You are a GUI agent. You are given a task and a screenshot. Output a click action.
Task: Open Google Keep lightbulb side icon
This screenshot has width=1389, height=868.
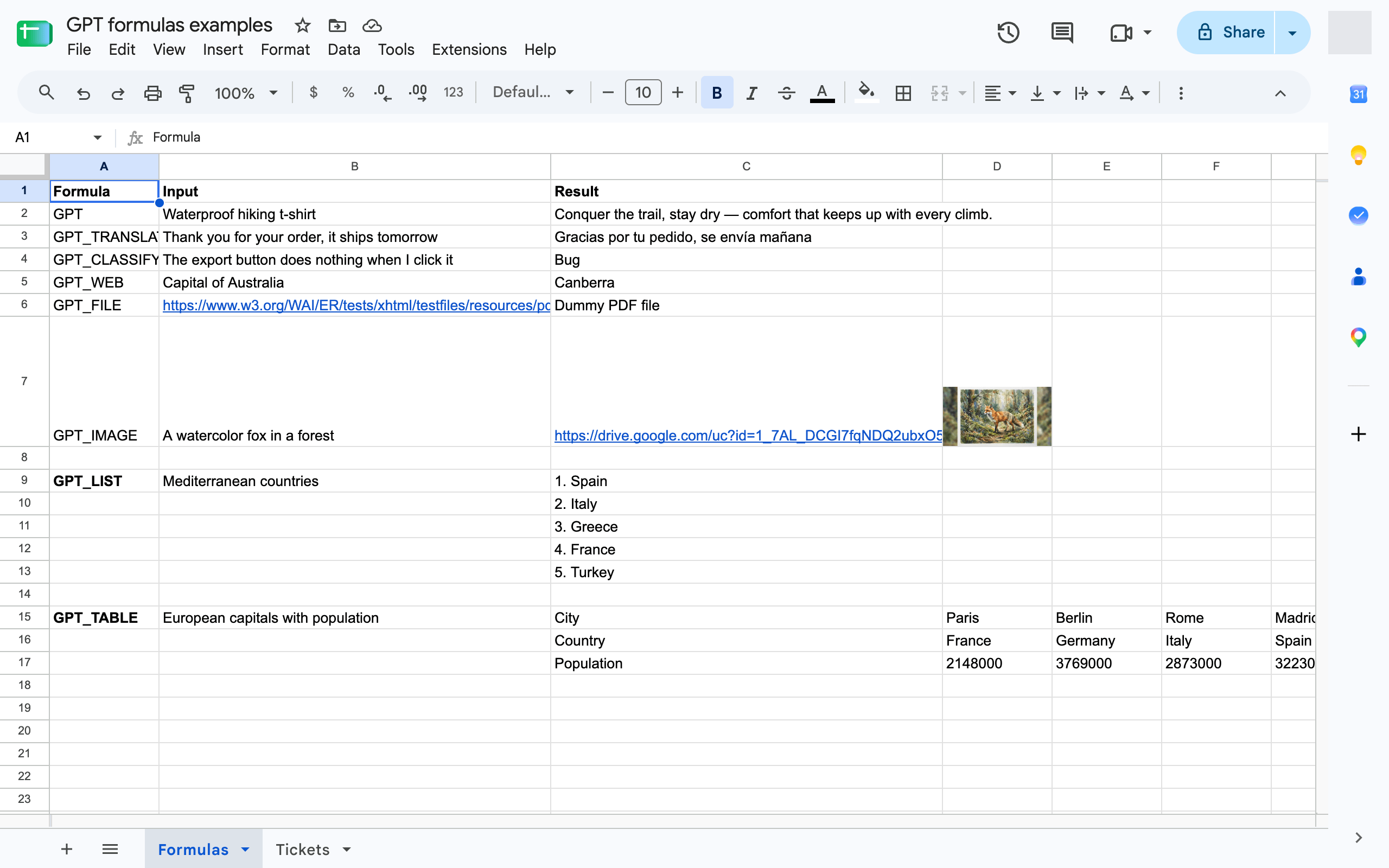(1358, 155)
